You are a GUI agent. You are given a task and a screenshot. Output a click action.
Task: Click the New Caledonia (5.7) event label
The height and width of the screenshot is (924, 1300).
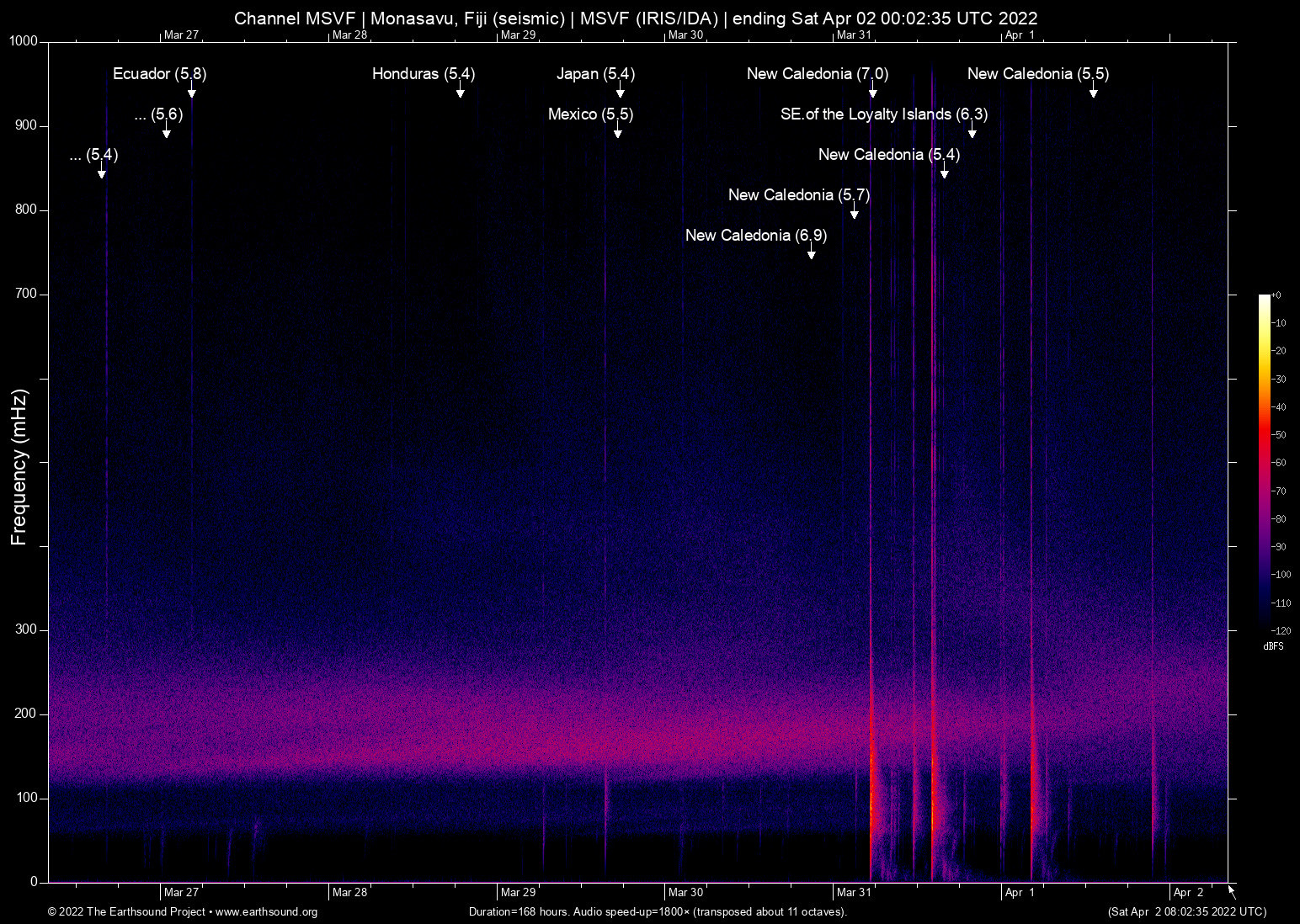(x=798, y=195)
